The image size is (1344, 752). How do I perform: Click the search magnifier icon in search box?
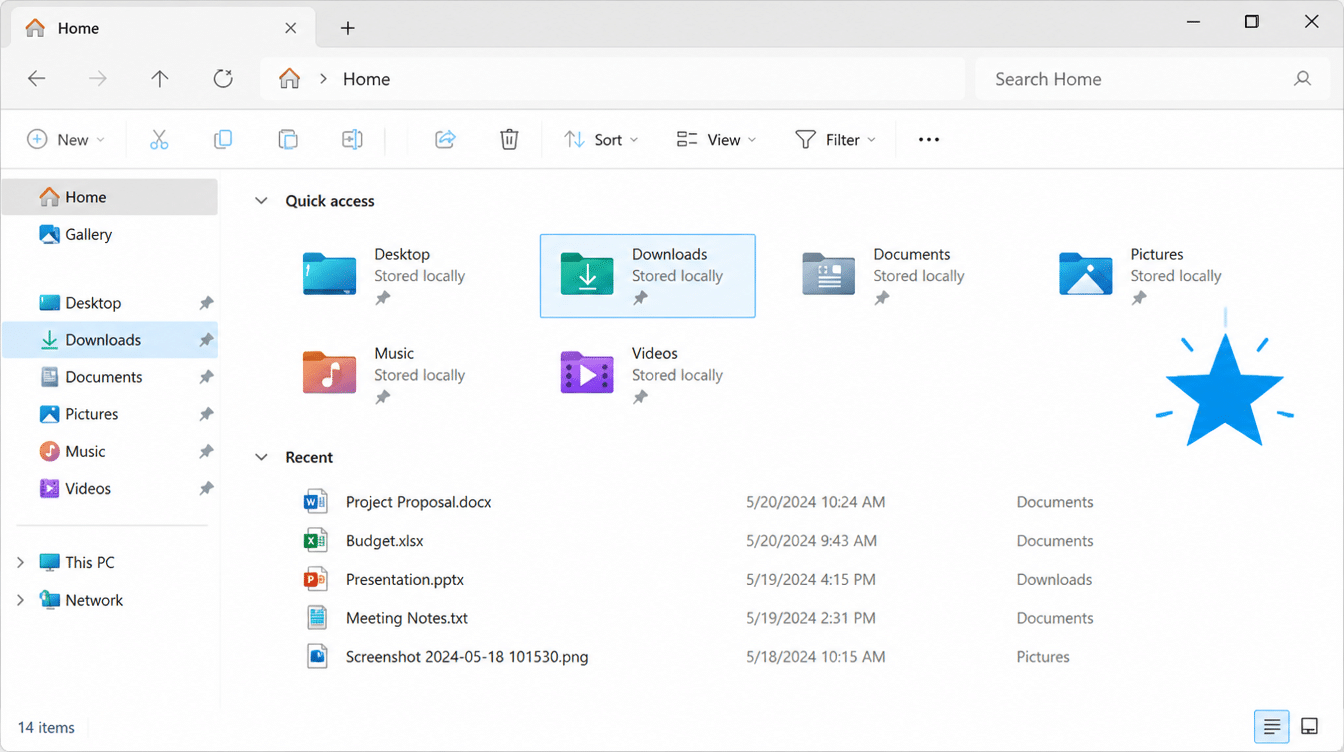coord(1302,79)
